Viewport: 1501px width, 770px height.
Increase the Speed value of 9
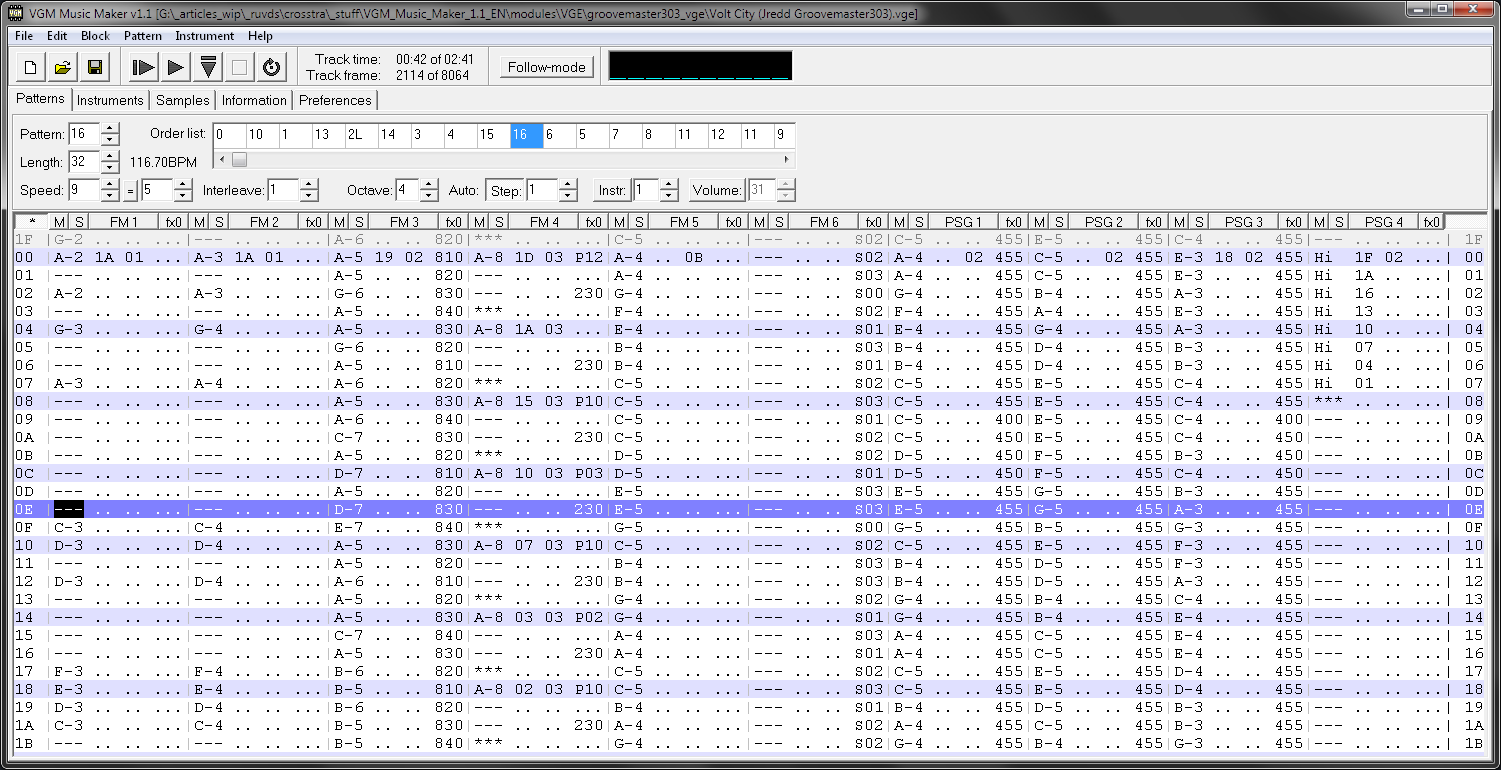110,184
